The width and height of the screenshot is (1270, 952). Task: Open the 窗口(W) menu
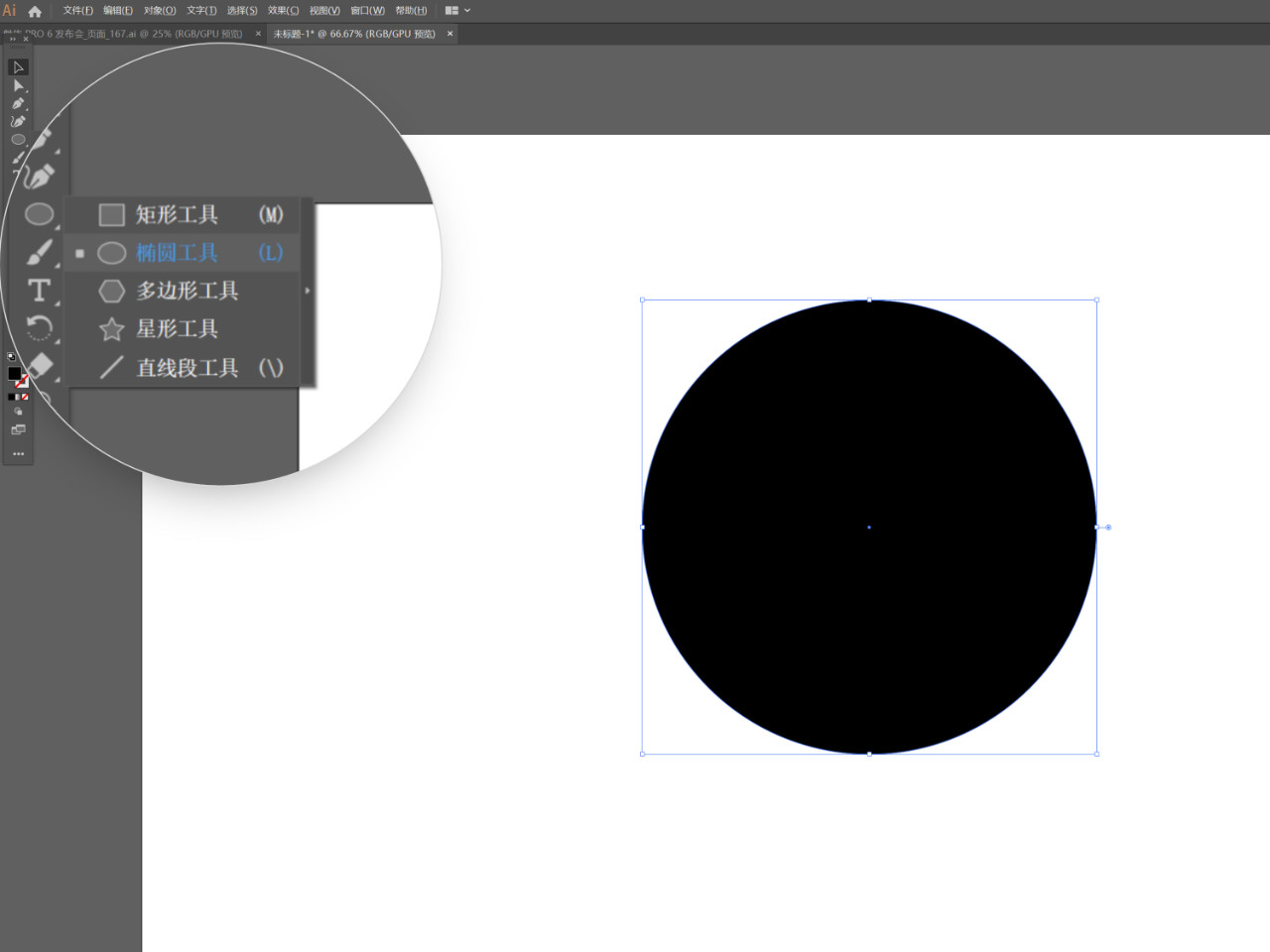[367, 11]
